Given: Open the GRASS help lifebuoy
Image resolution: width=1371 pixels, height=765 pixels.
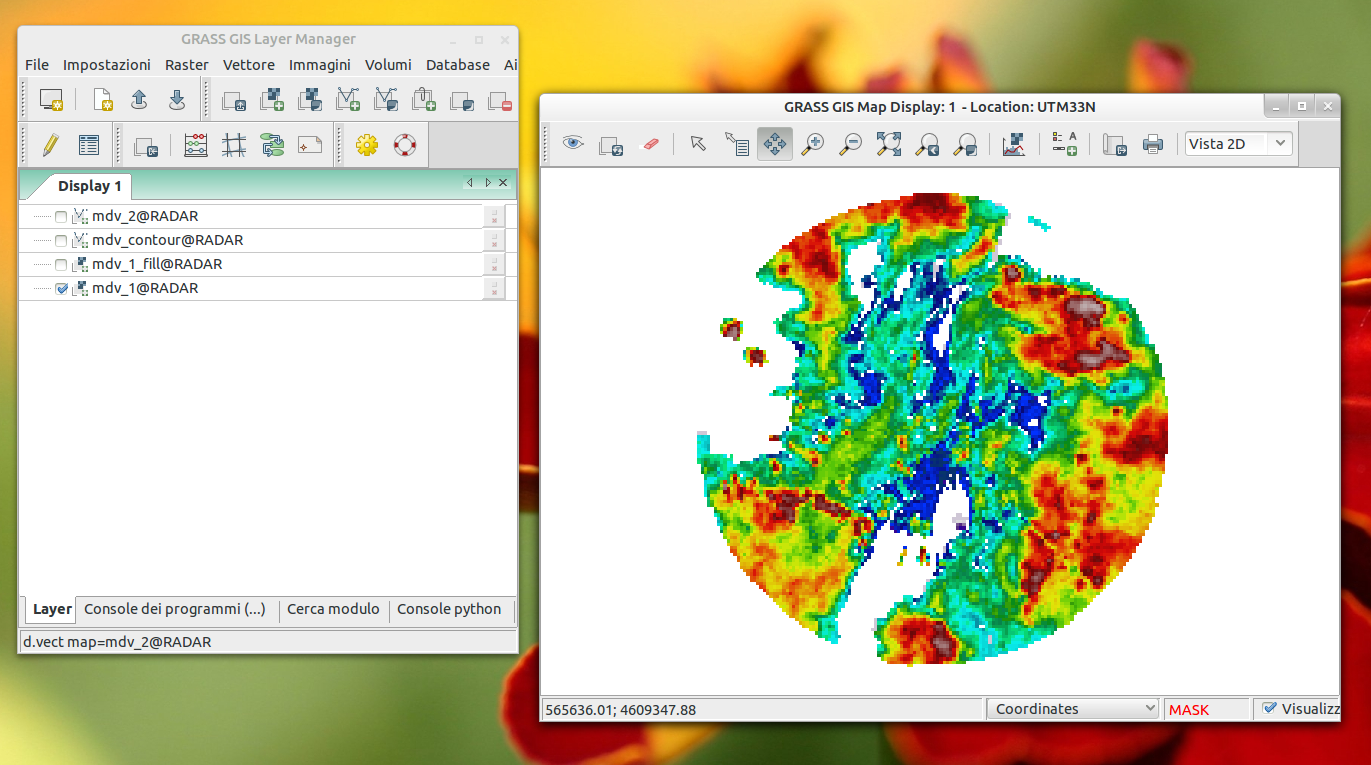Looking at the screenshot, I should 404,145.
